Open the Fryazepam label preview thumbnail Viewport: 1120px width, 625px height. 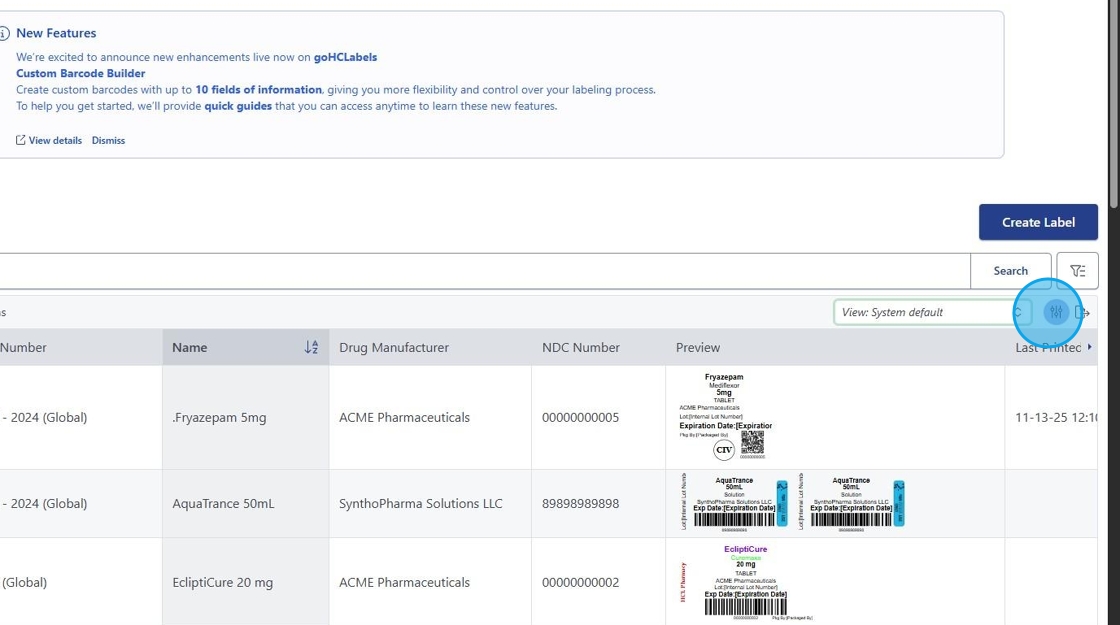725,416
